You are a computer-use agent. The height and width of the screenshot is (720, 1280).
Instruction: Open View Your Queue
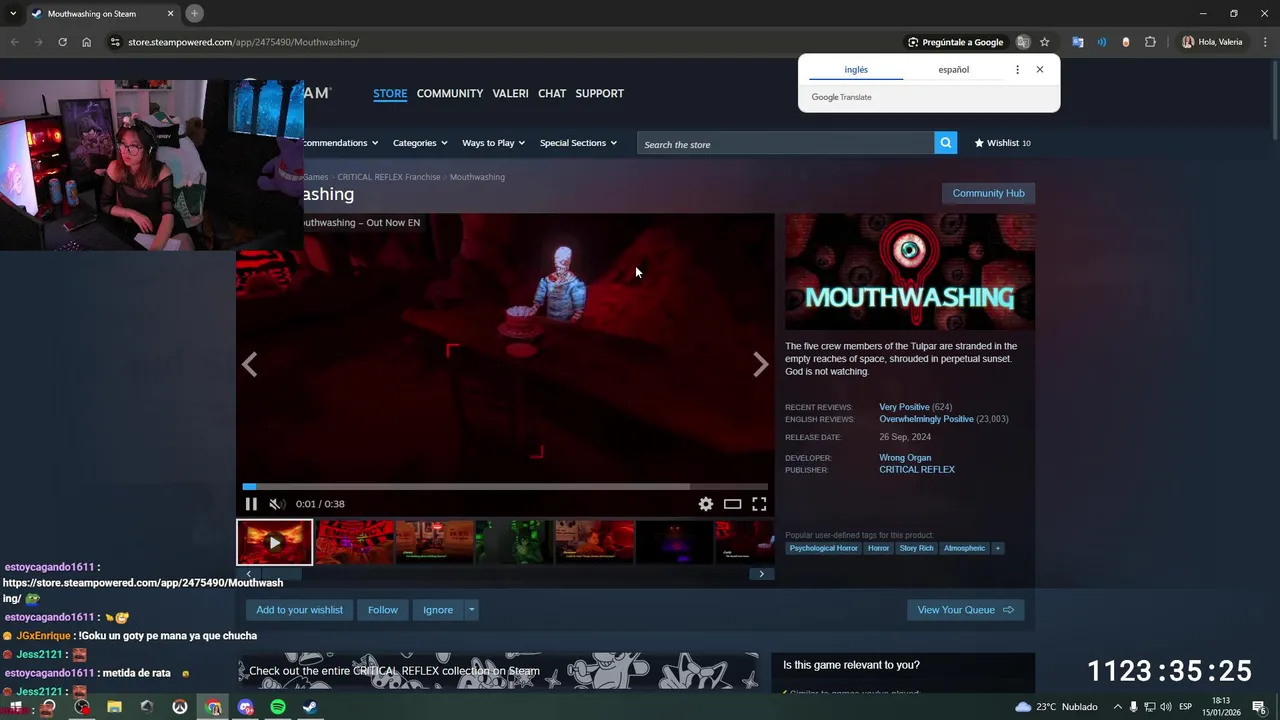[965, 610]
